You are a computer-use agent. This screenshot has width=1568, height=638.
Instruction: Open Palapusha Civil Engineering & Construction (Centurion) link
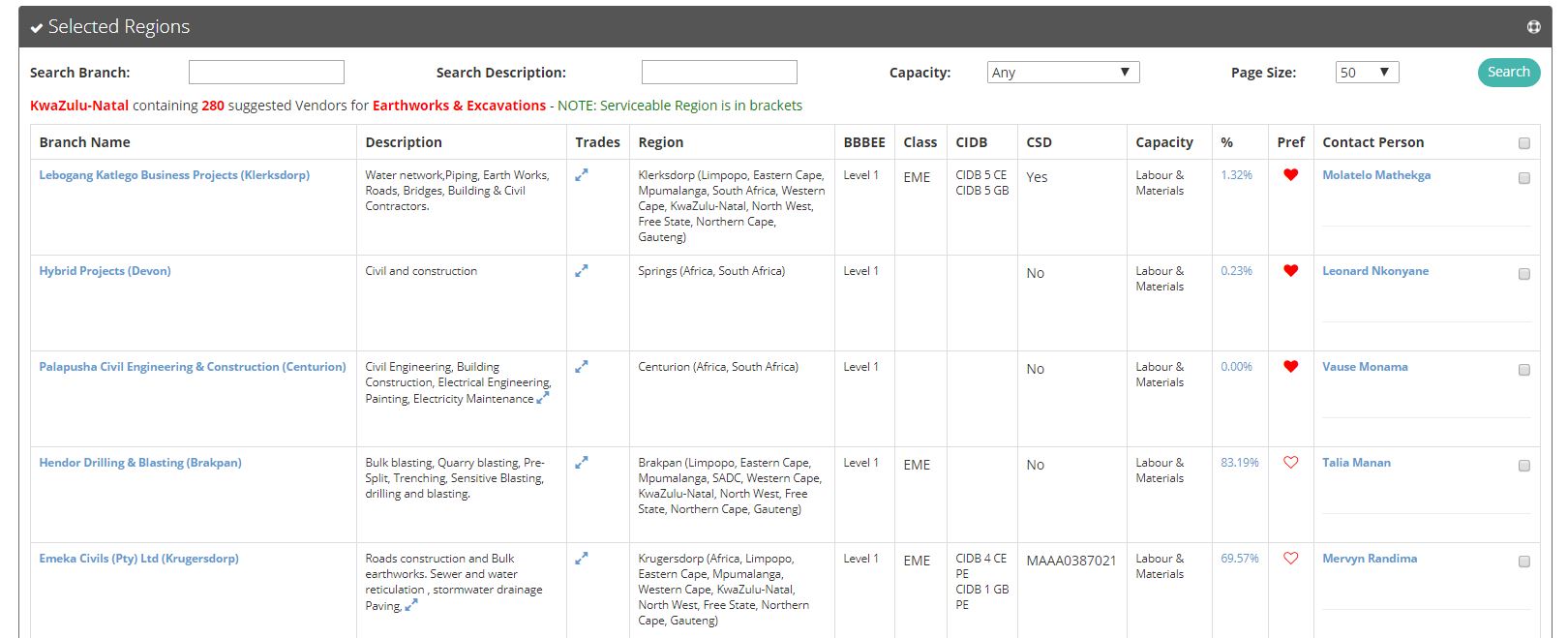pyautogui.click(x=193, y=367)
